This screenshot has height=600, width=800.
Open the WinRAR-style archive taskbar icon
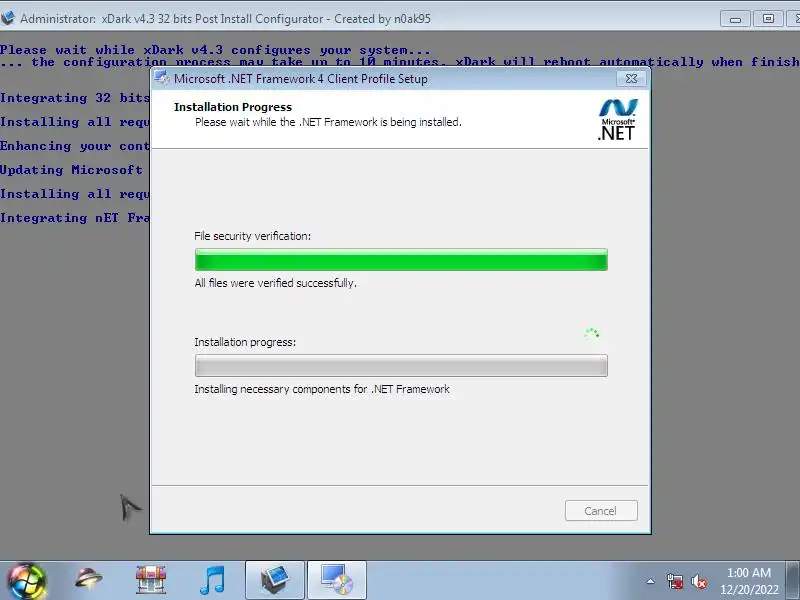[151, 580]
